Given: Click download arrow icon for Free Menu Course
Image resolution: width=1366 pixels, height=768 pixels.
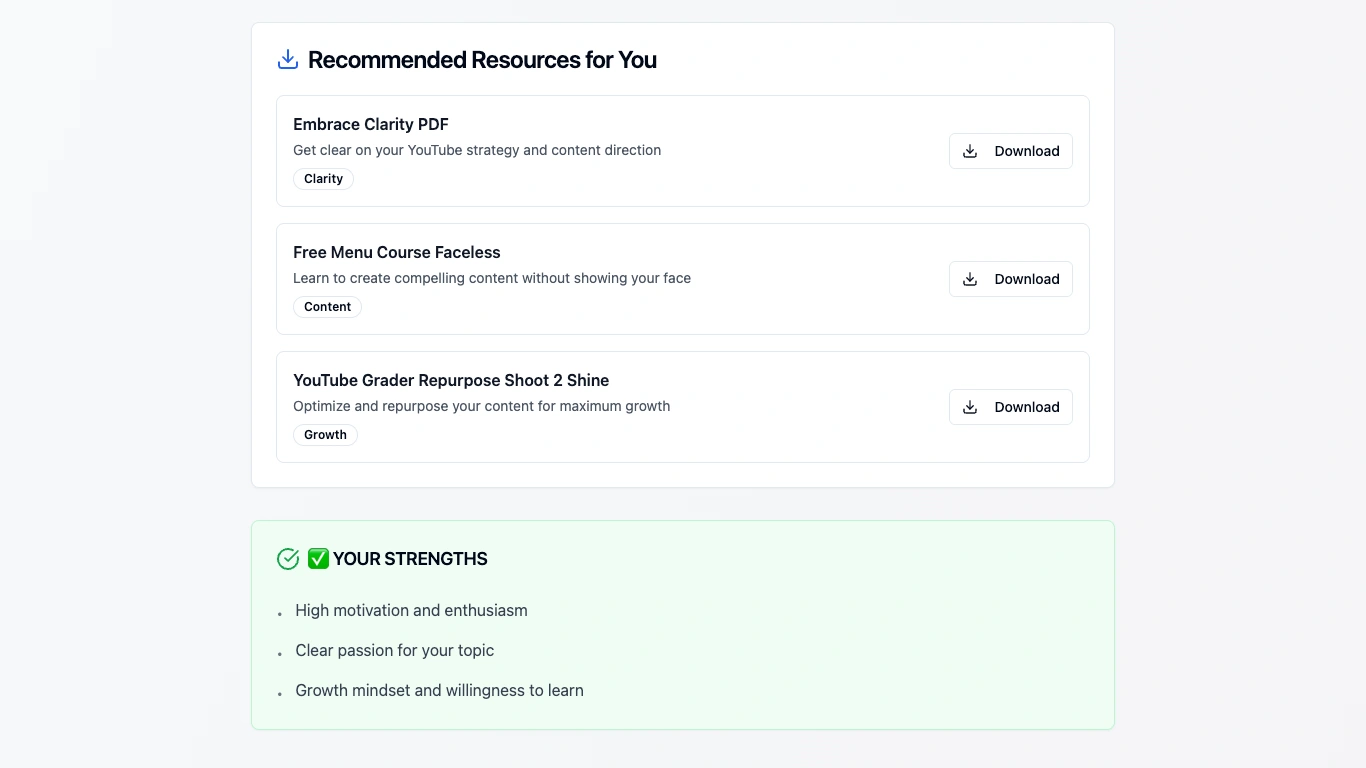Looking at the screenshot, I should pos(970,279).
